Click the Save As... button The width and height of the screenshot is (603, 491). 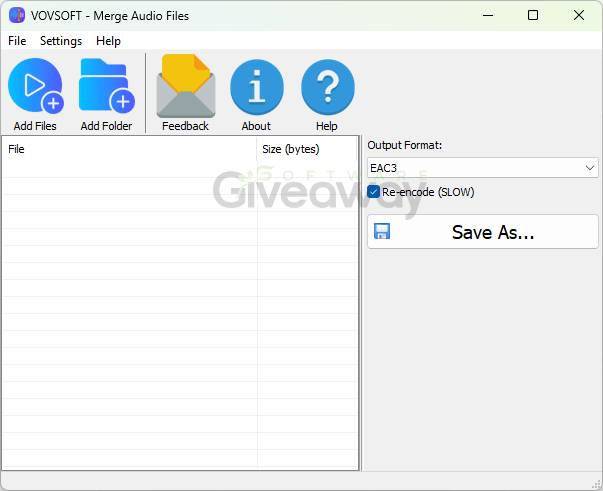coord(483,232)
